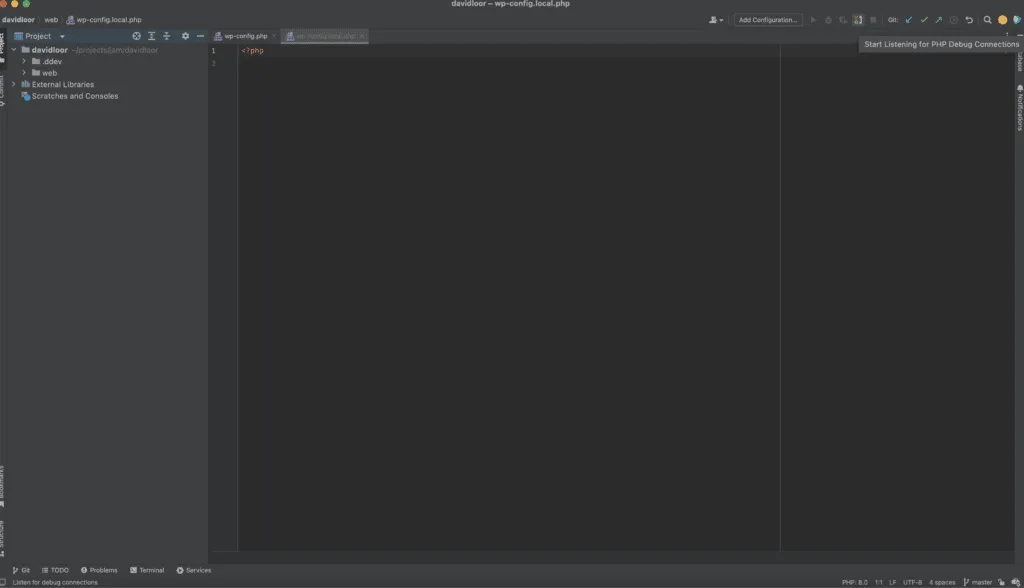1024x588 pixels.
Task: Toggle the Terminal tool window
Action: [x=147, y=570]
